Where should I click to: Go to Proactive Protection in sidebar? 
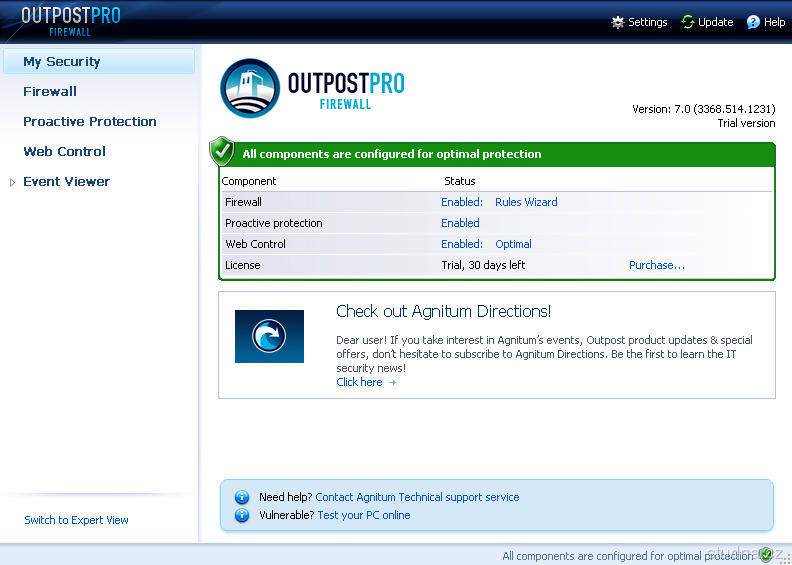pyautogui.click(x=90, y=121)
